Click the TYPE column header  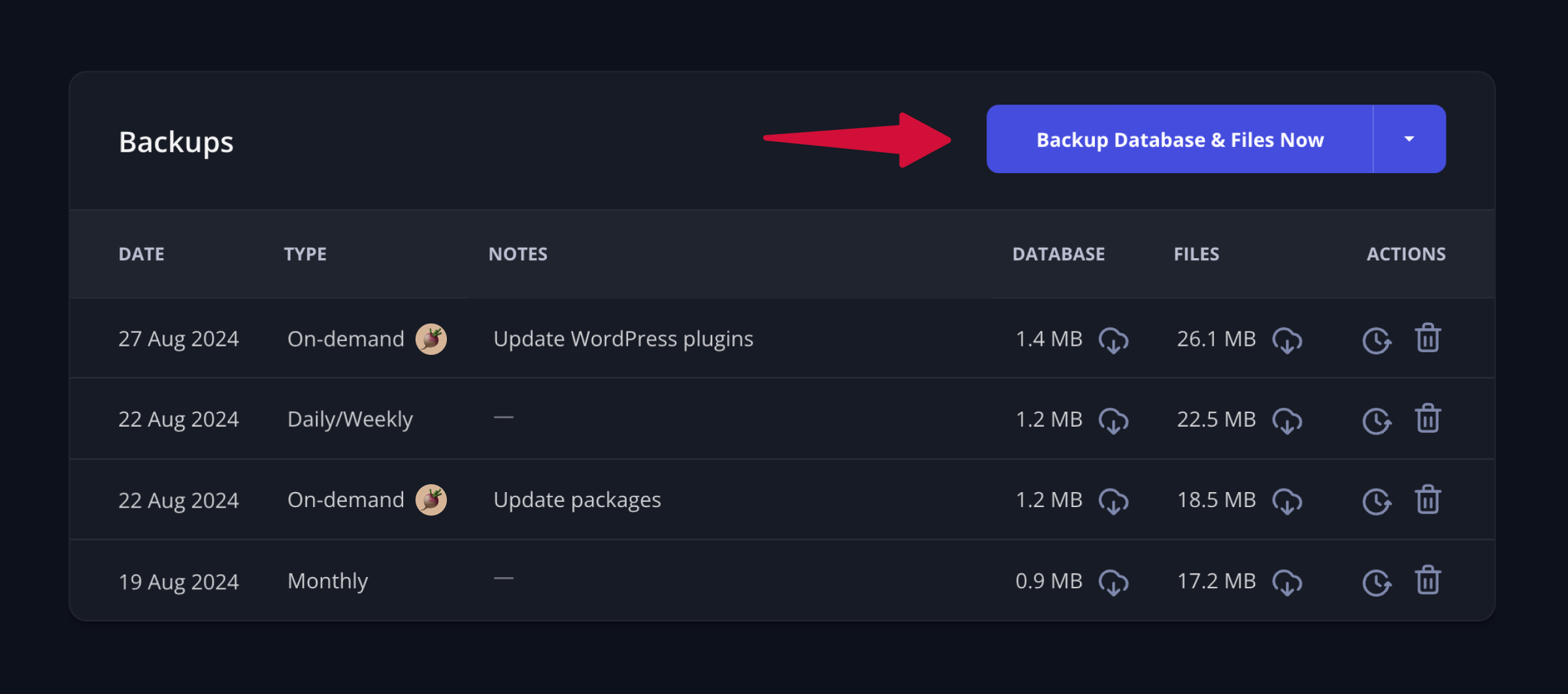click(305, 254)
